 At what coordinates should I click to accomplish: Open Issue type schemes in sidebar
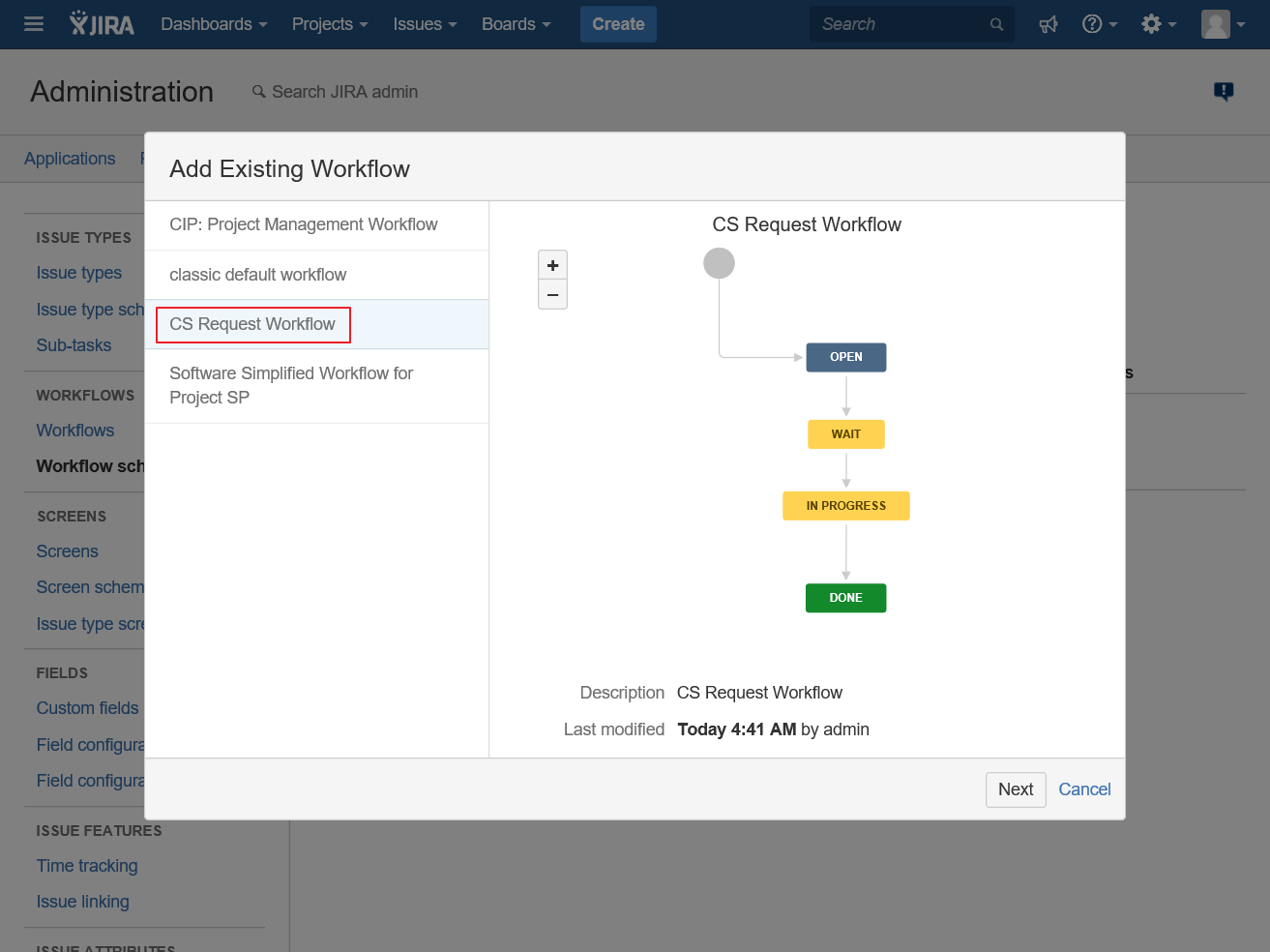click(x=91, y=310)
